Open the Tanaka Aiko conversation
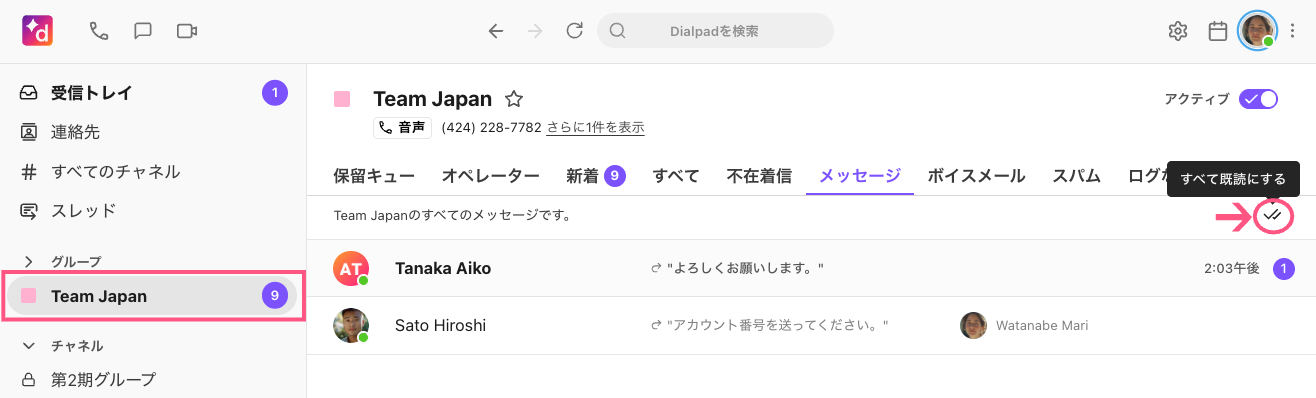This screenshot has width=1316, height=398. [x=811, y=268]
